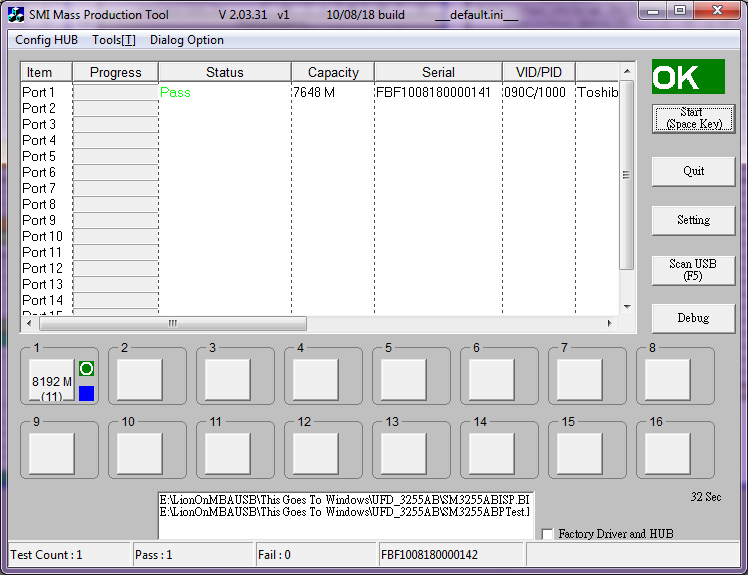Click the Quit button
748x575 pixels.
tap(694, 171)
